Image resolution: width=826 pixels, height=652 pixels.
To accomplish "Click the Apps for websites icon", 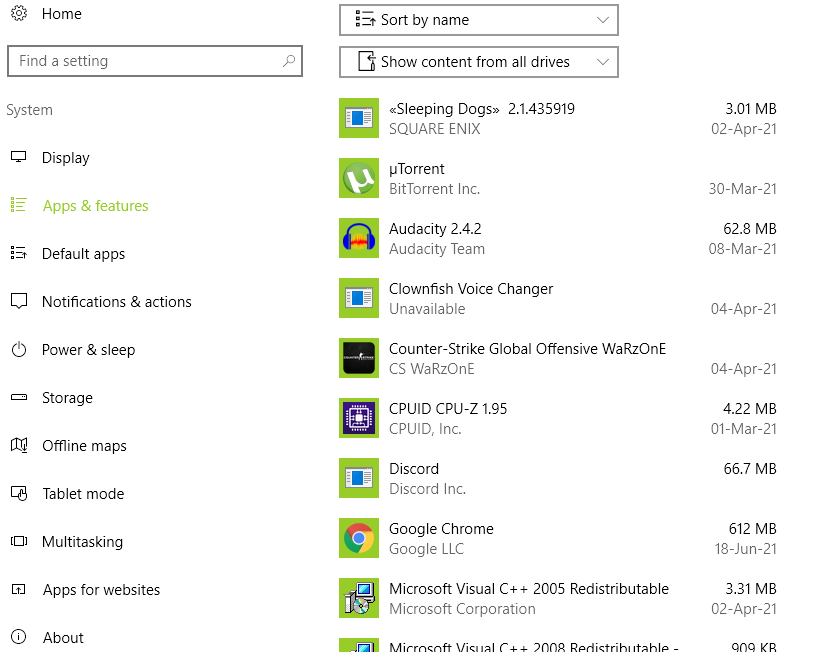I will pos(18,589).
